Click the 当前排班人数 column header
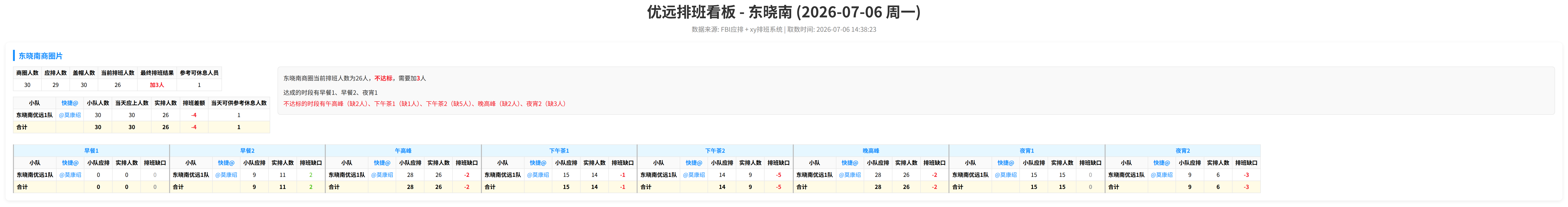The width and height of the screenshot is (1568, 207). coord(117,73)
